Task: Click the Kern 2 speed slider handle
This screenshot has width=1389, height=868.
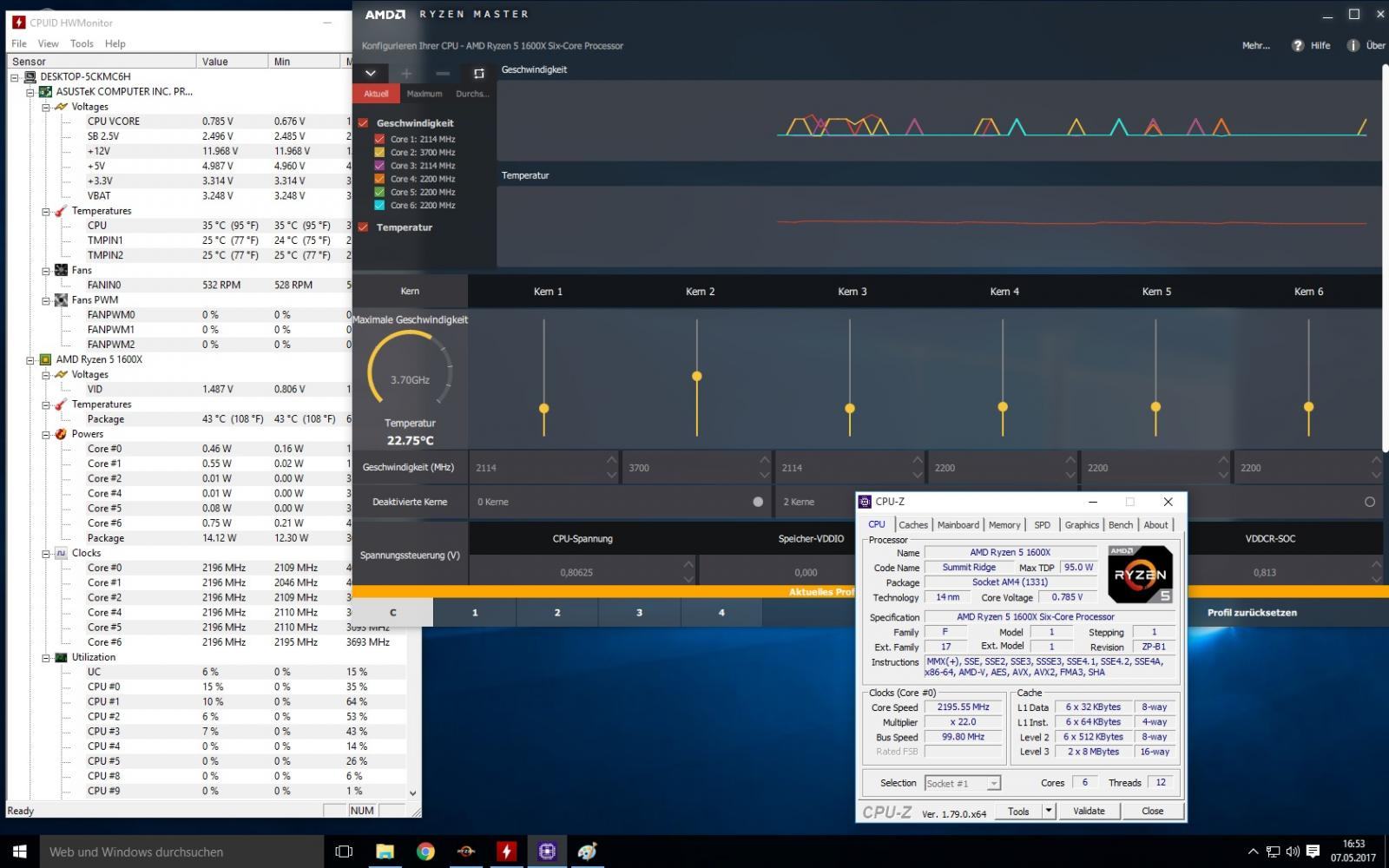Action: click(697, 376)
